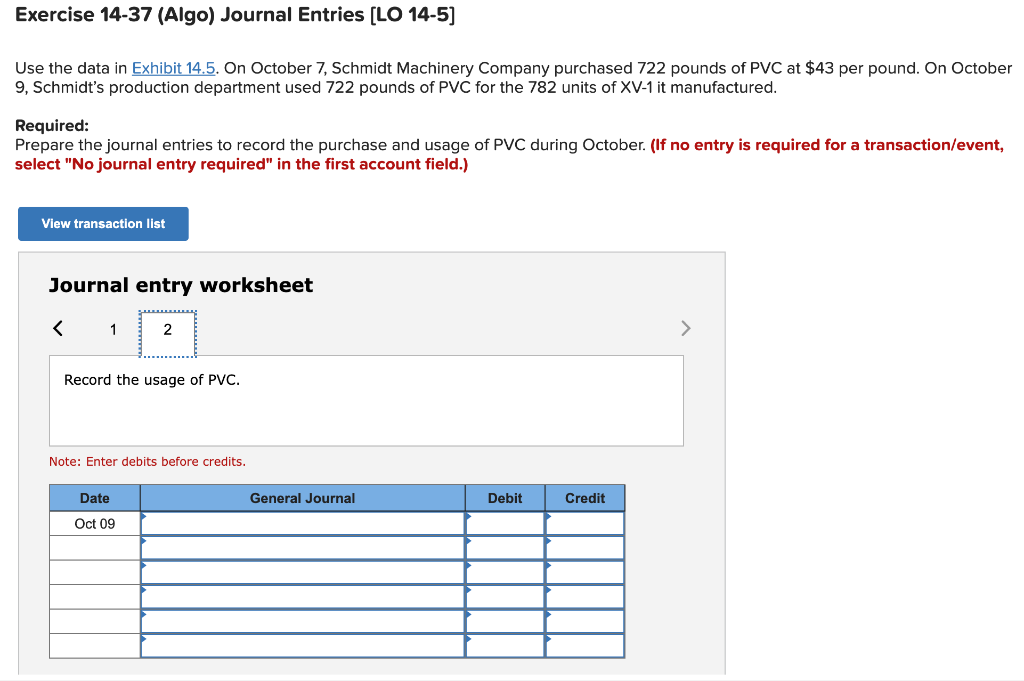Click the Record the usage of PVC description box
Image resolution: width=1024 pixels, height=681 pixels.
tap(366, 400)
